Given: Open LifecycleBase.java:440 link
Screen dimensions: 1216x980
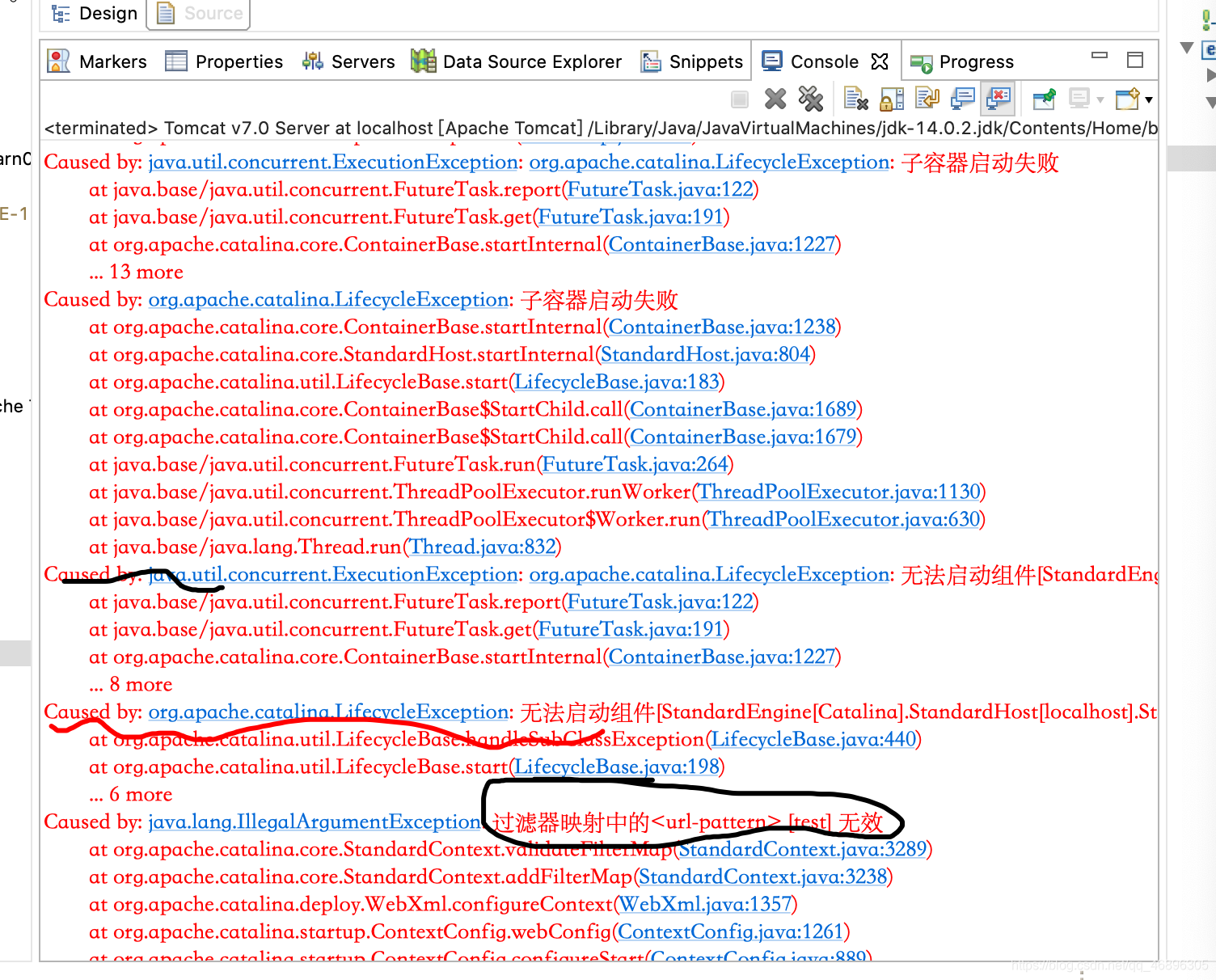Looking at the screenshot, I should [x=813, y=739].
